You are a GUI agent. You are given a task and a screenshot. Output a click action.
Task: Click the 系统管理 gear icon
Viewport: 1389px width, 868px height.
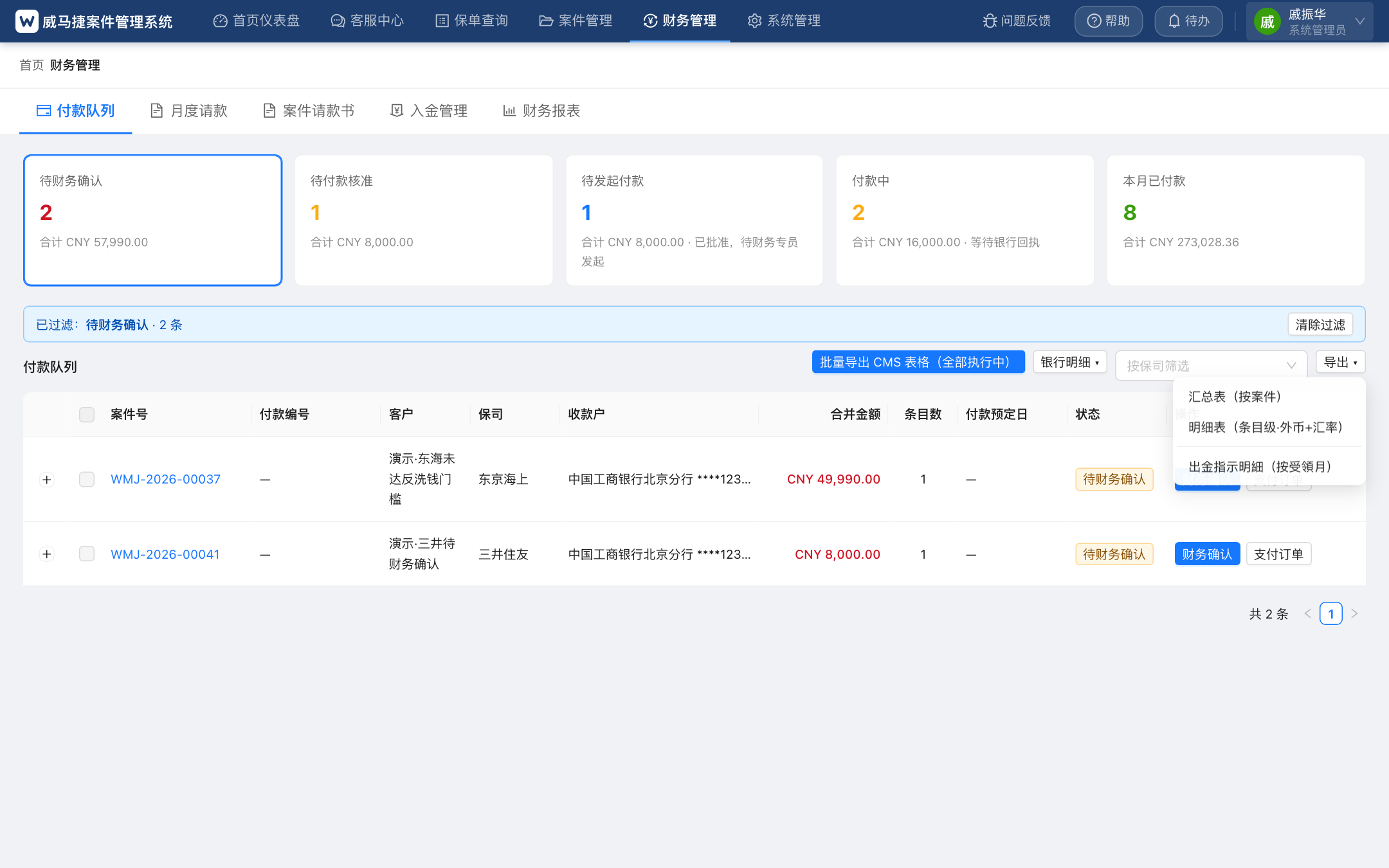tap(755, 21)
